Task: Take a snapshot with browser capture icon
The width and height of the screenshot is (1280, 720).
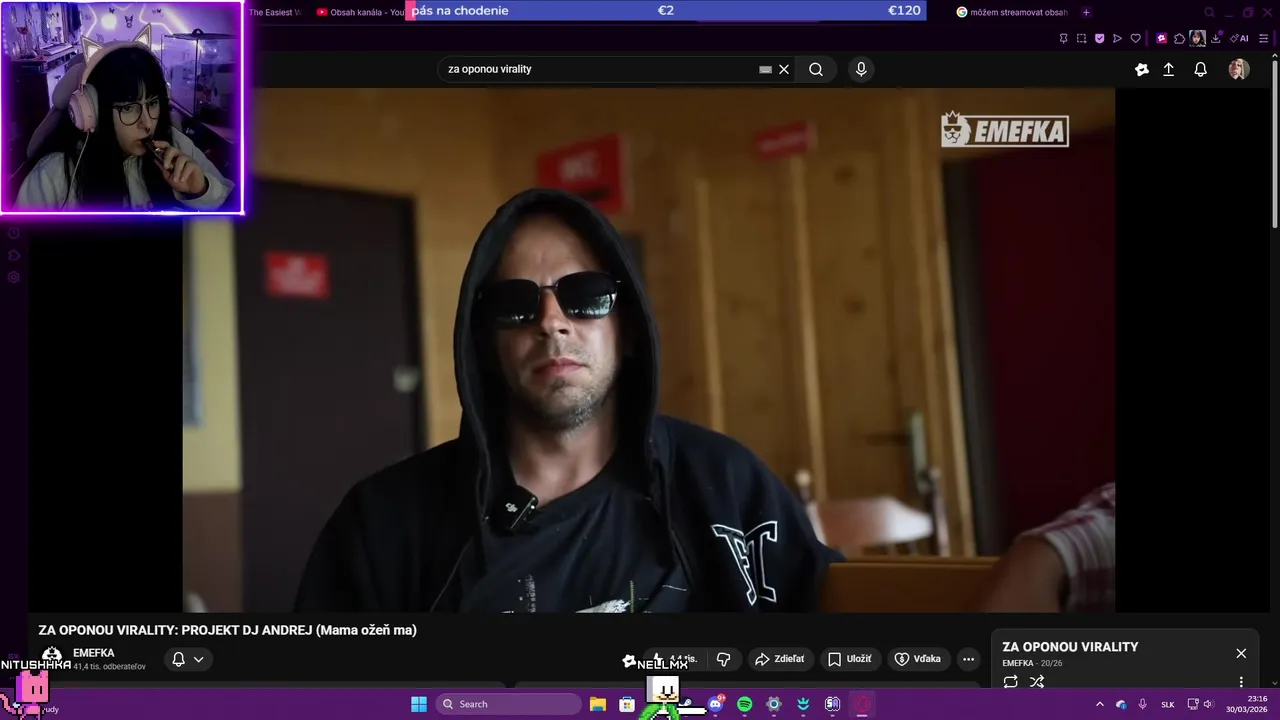Action: pyautogui.click(x=1081, y=38)
